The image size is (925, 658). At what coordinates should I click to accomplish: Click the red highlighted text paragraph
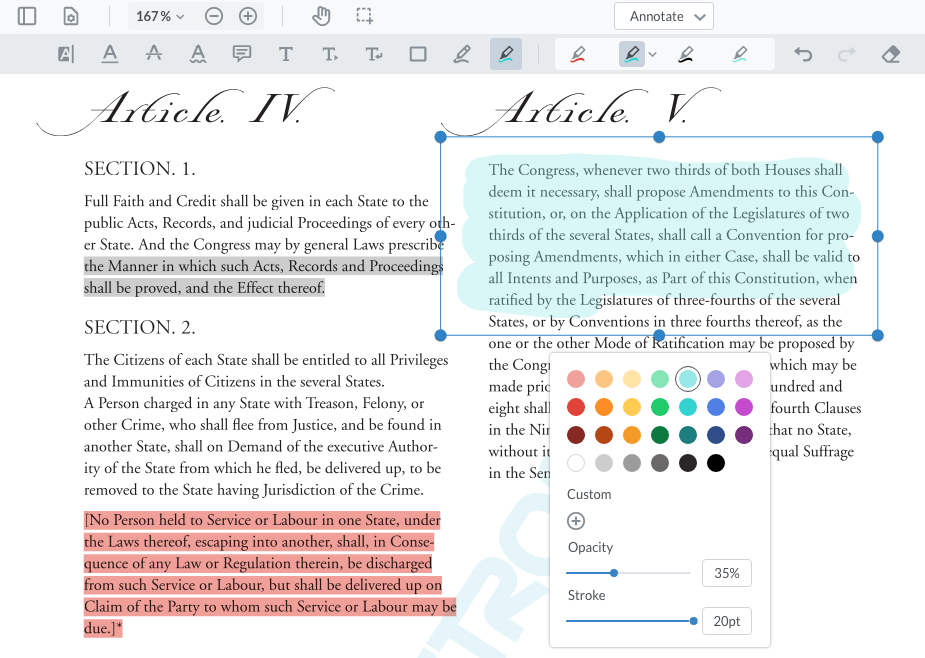270,574
